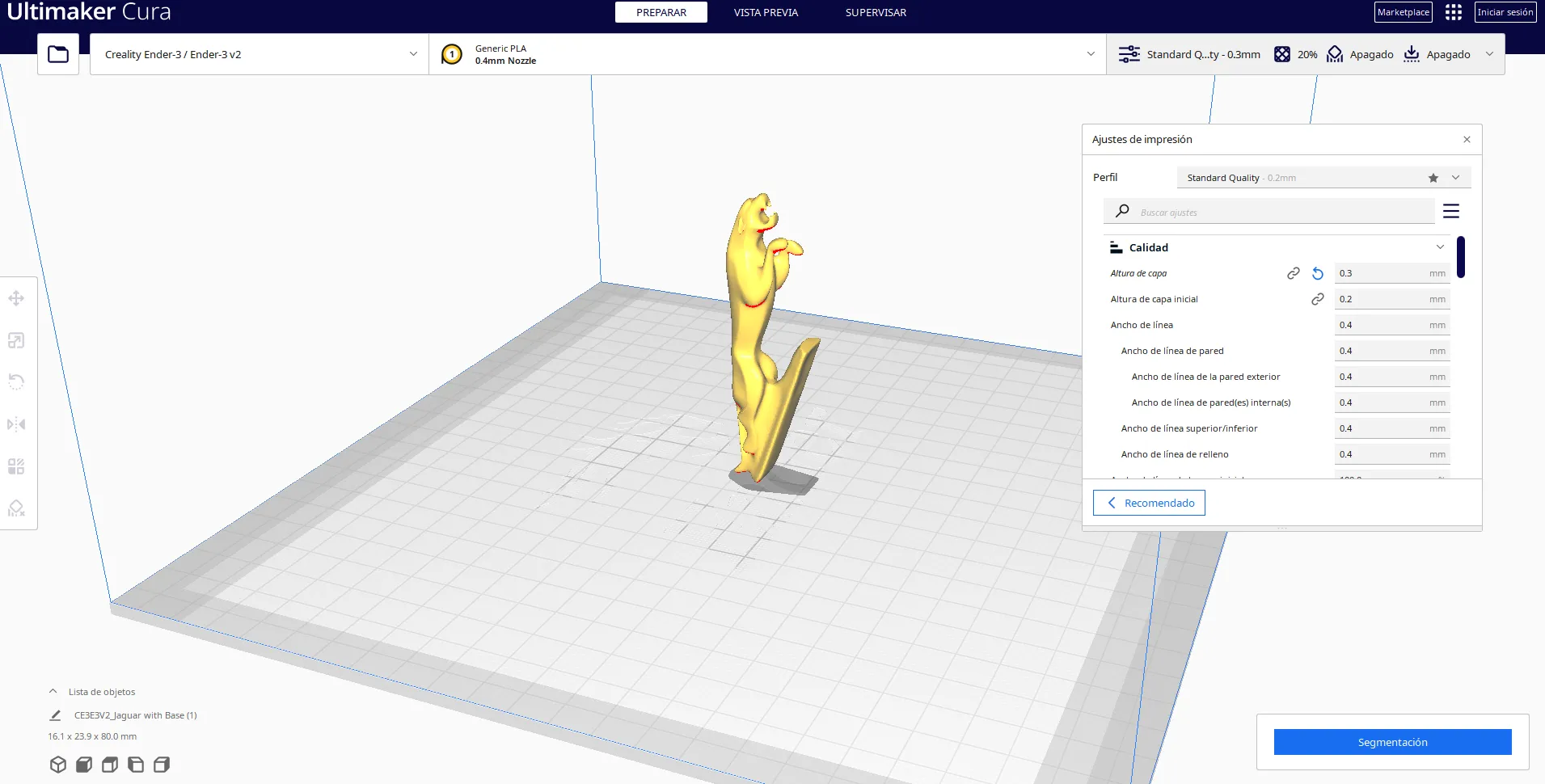The width and height of the screenshot is (1545, 784).
Task: Collapse the Calidad settings section
Action: coord(1440,247)
